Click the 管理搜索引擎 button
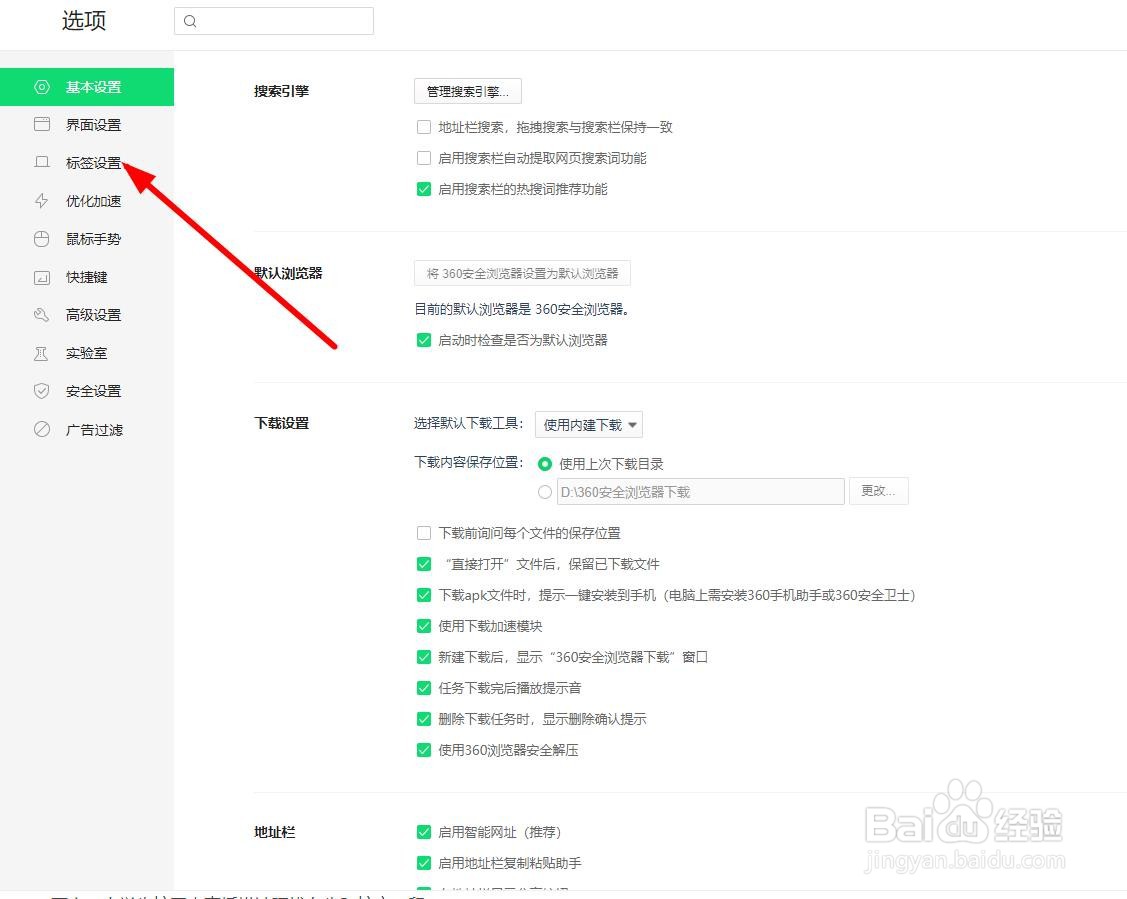This screenshot has height=899, width=1127. [x=467, y=91]
